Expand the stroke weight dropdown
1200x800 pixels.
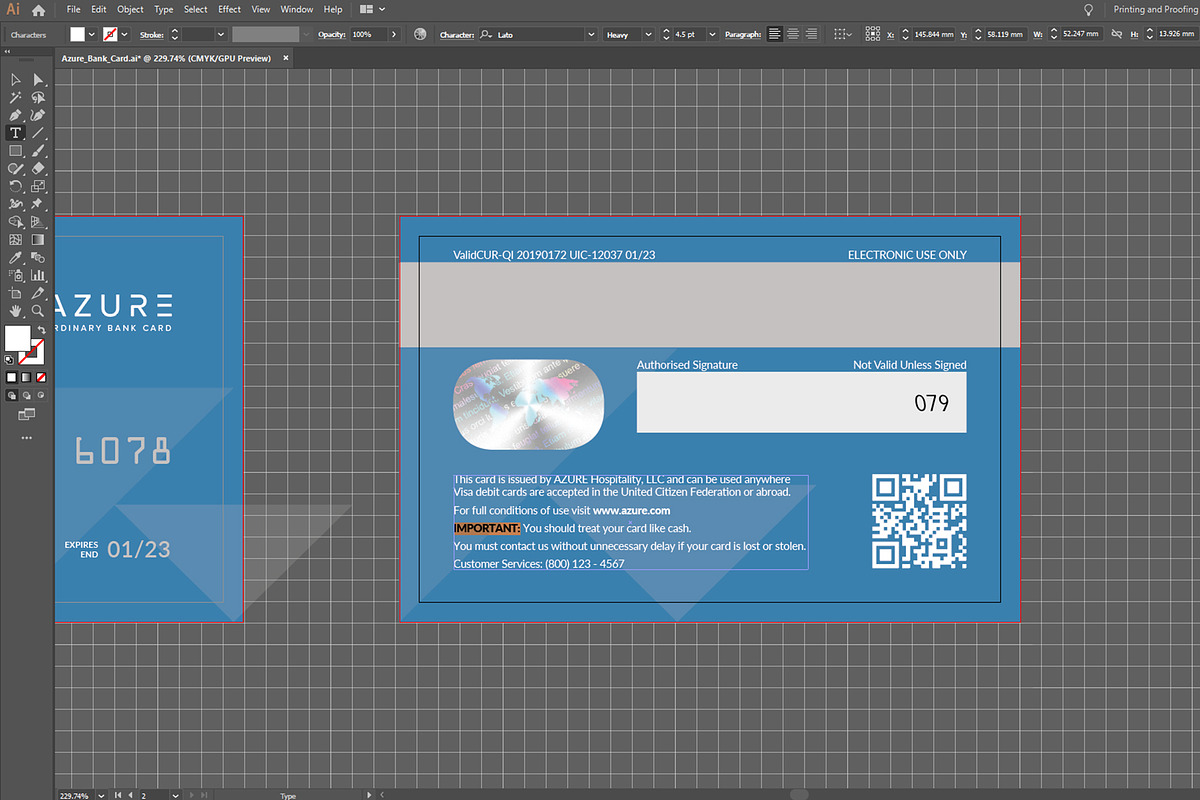point(221,34)
